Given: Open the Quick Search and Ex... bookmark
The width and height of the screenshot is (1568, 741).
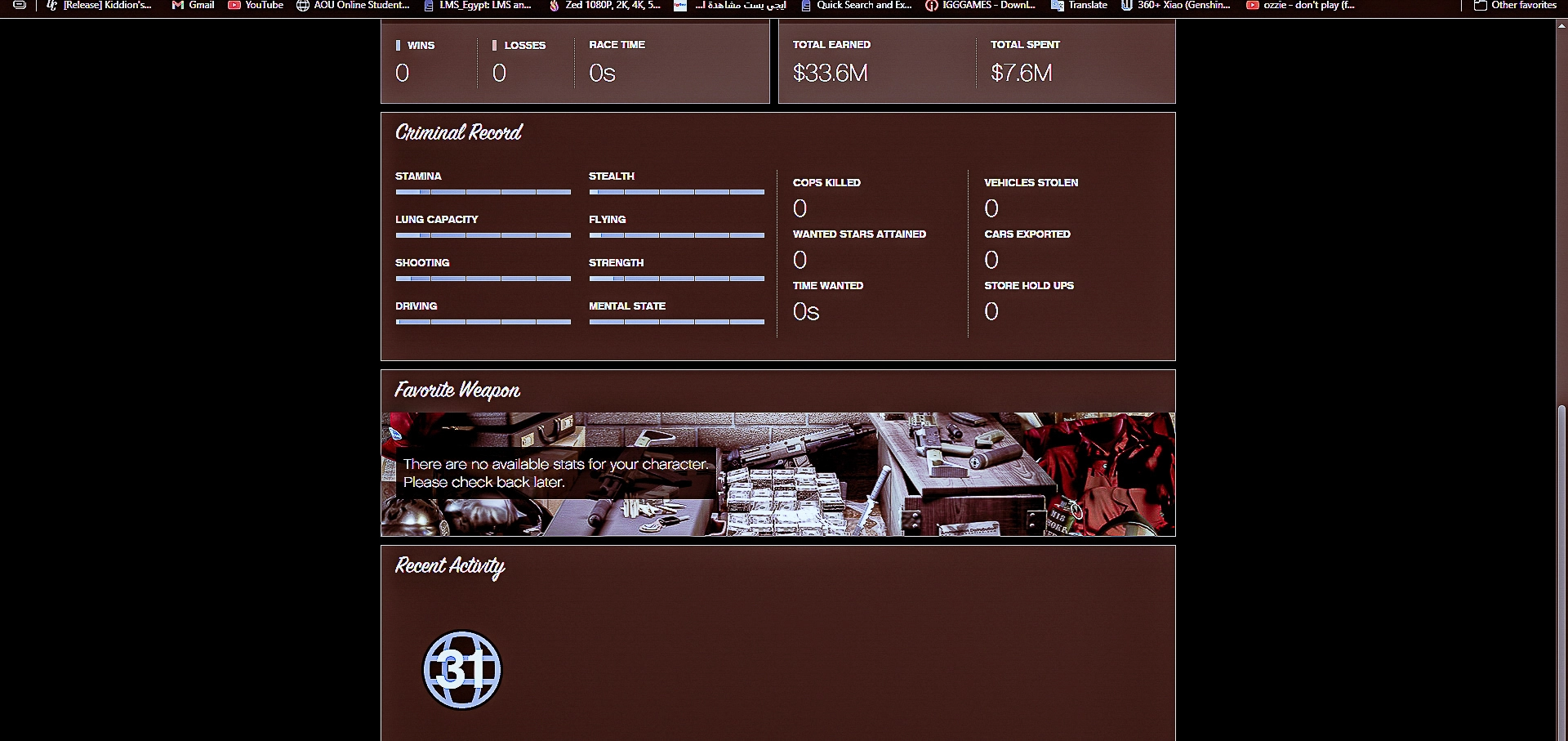Looking at the screenshot, I should (856, 5).
